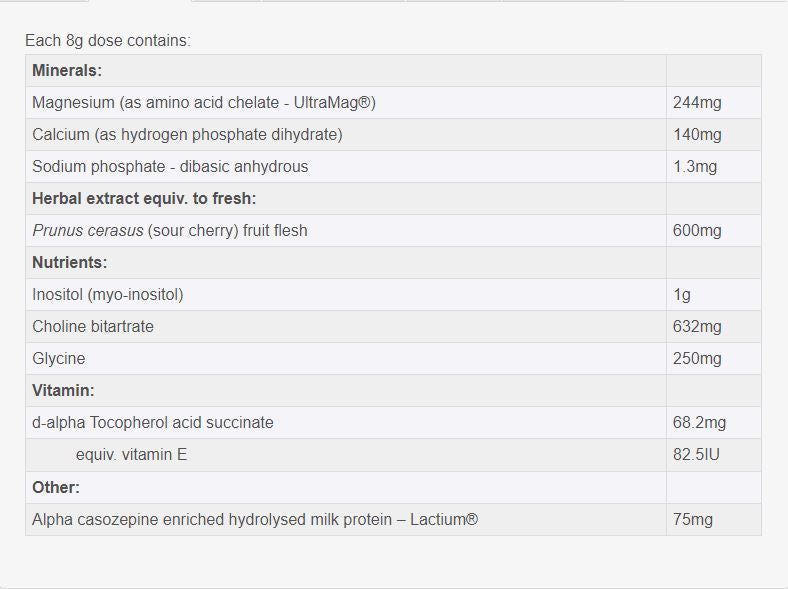Click the 632mg choline amount
The image size is (788, 589).
(697, 326)
